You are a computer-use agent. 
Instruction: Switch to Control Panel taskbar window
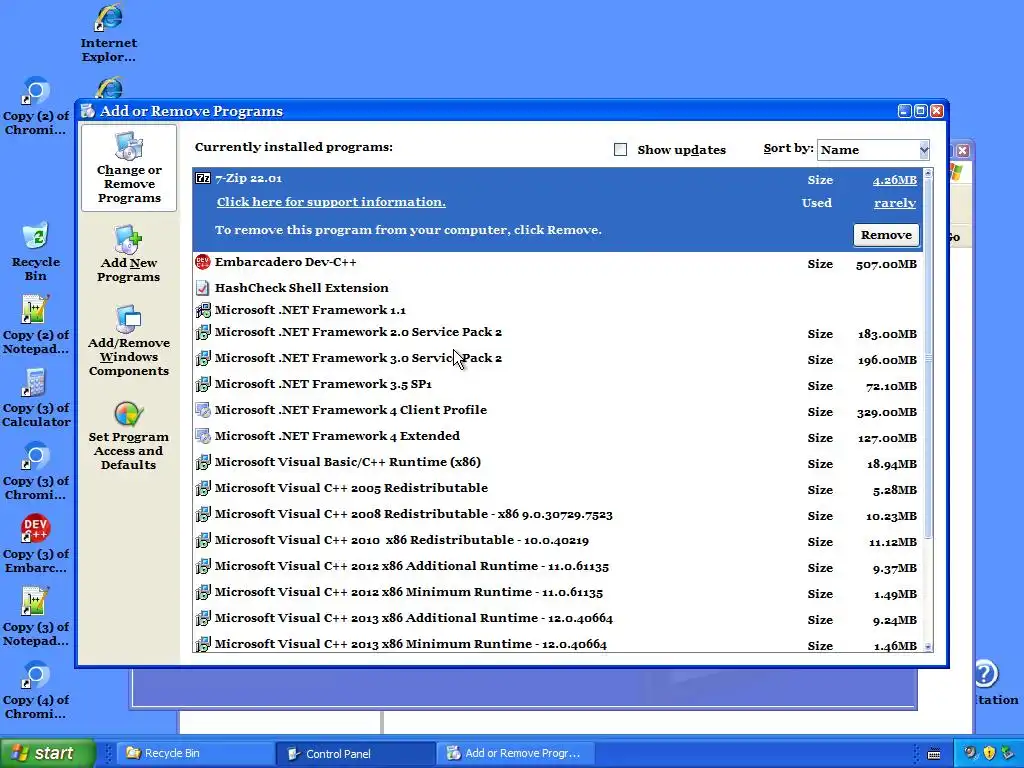click(x=356, y=753)
